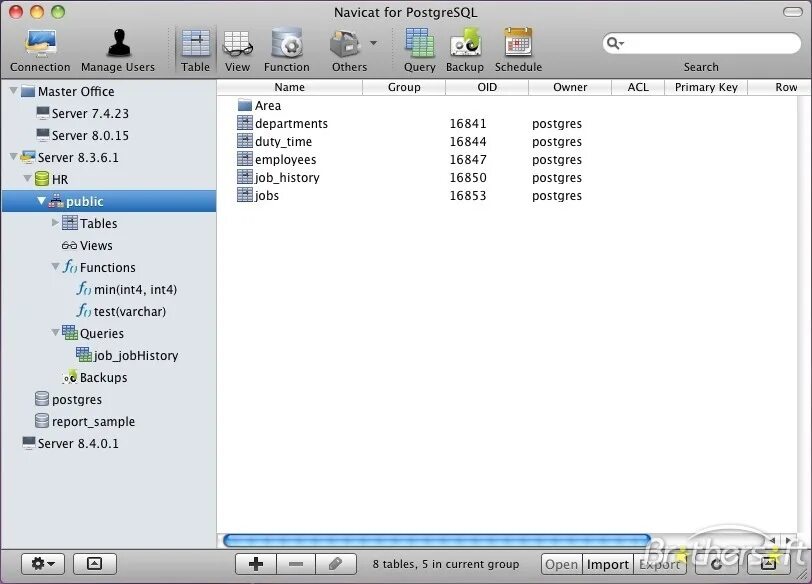Image resolution: width=812 pixels, height=584 pixels.
Task: Click the scroll right arrow
Action: pyautogui.click(x=789, y=541)
